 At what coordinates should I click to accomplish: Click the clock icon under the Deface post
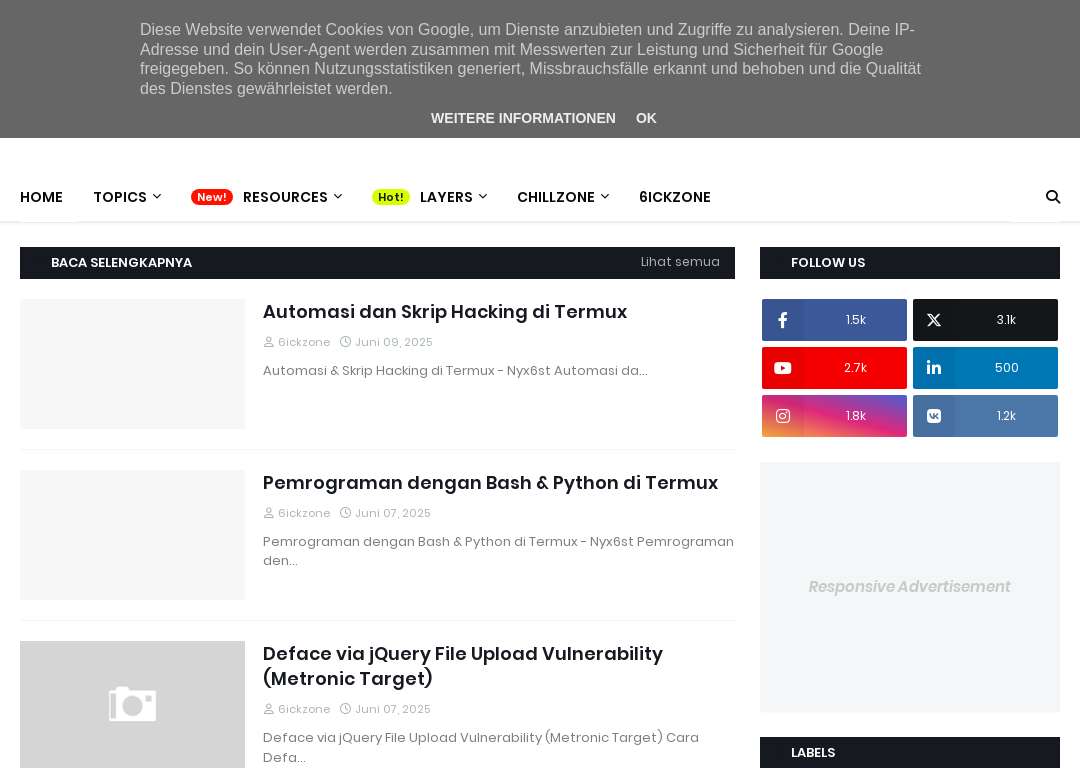tap(346, 709)
